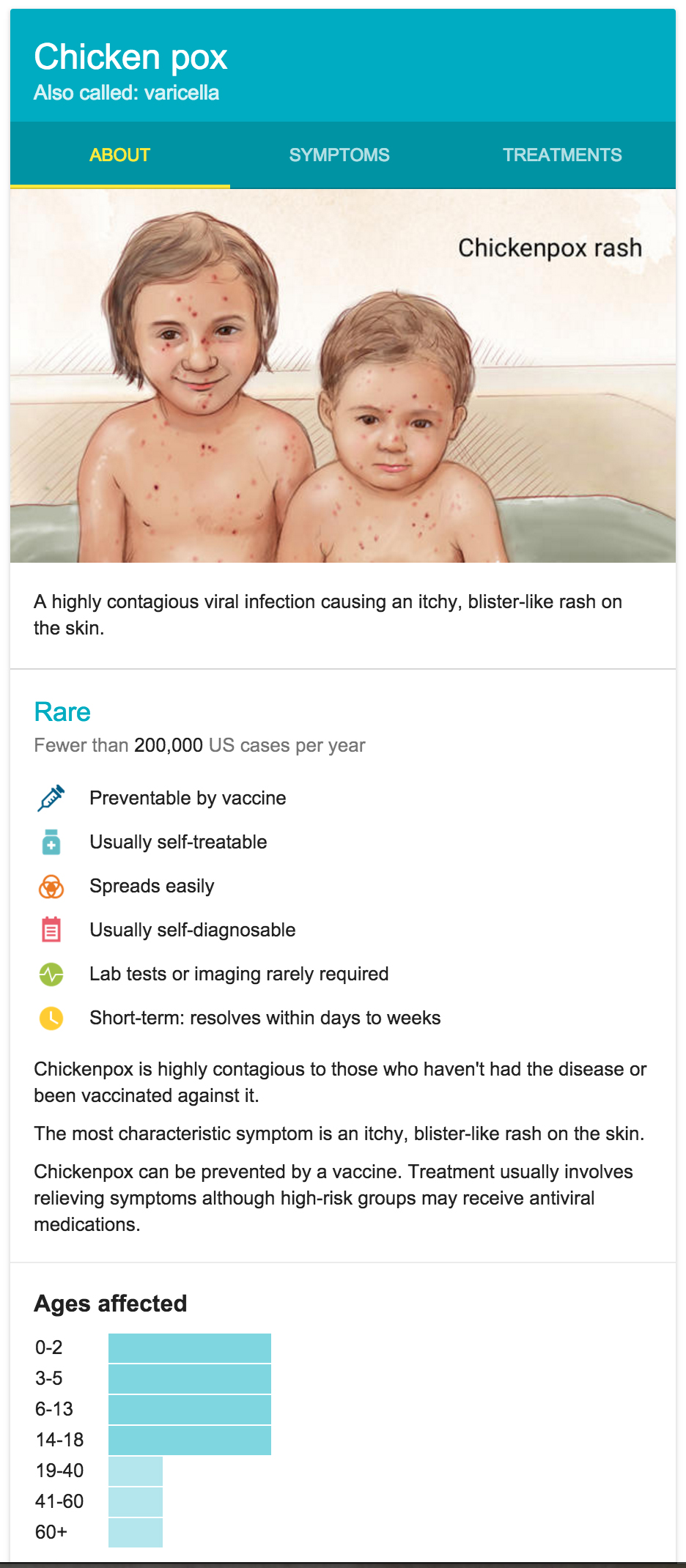Click the green heartbeat lab tests icon

click(51, 975)
